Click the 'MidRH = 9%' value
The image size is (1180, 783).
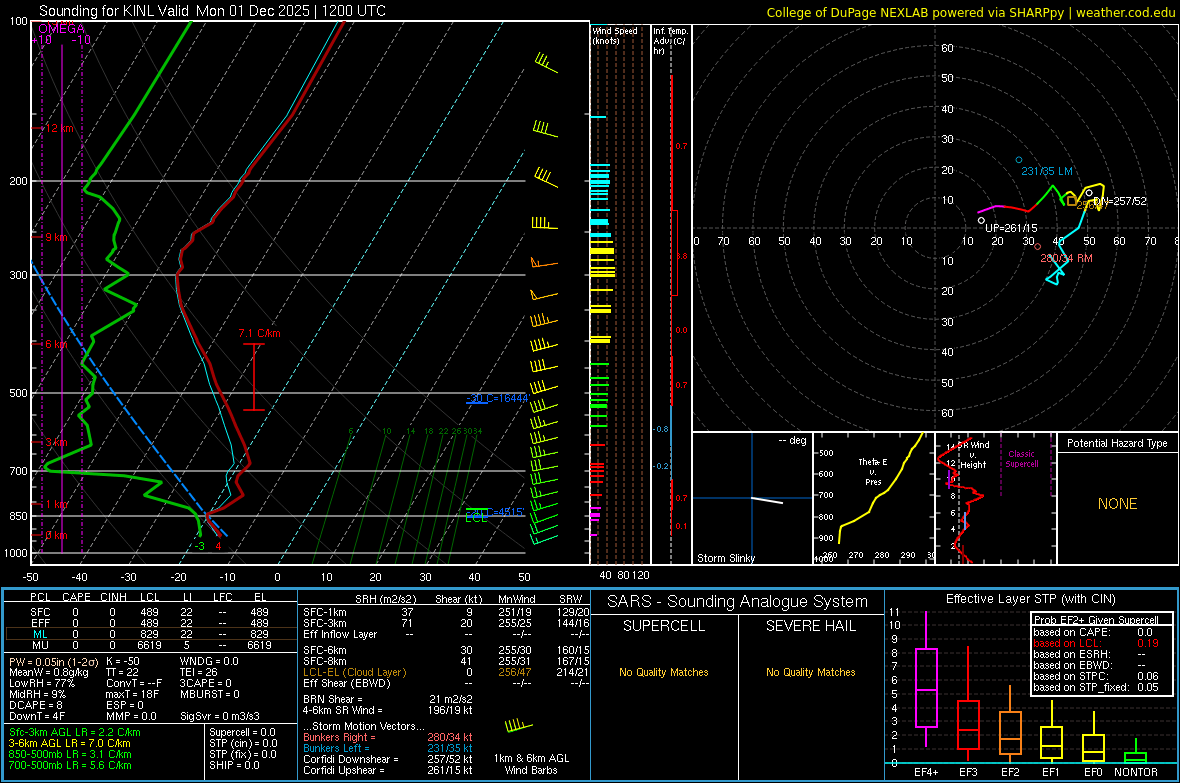tap(38, 694)
